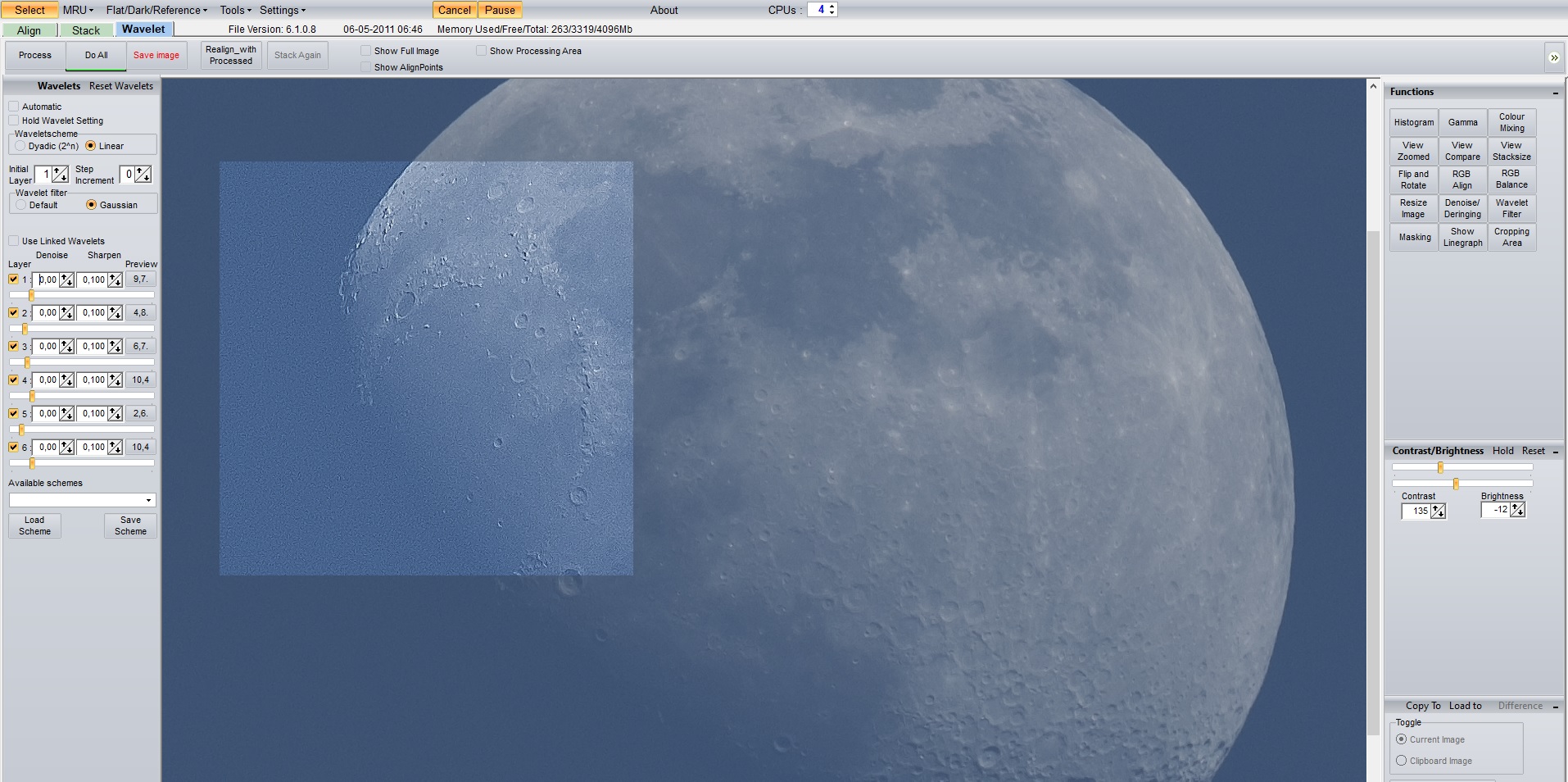Reset the wavelet settings
1568x782 pixels.
tap(121, 86)
